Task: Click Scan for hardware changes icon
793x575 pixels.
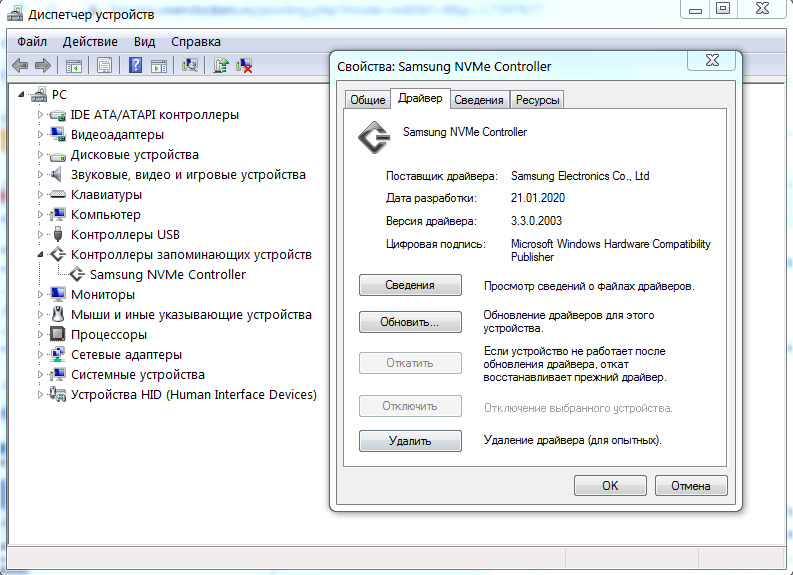Action: pyautogui.click(x=190, y=65)
